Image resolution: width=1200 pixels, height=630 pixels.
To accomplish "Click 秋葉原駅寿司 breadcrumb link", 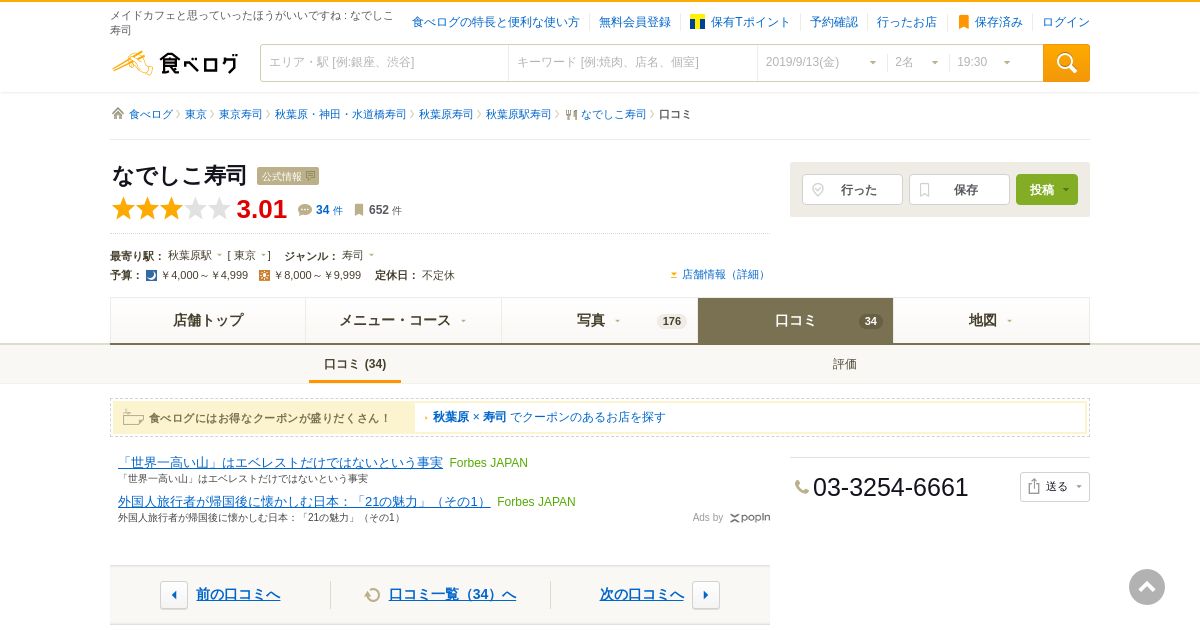I will [x=518, y=115].
